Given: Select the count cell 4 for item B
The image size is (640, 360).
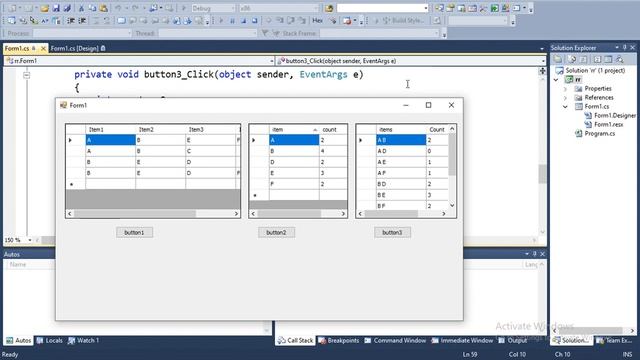Looking at the screenshot, I should coord(333,151).
